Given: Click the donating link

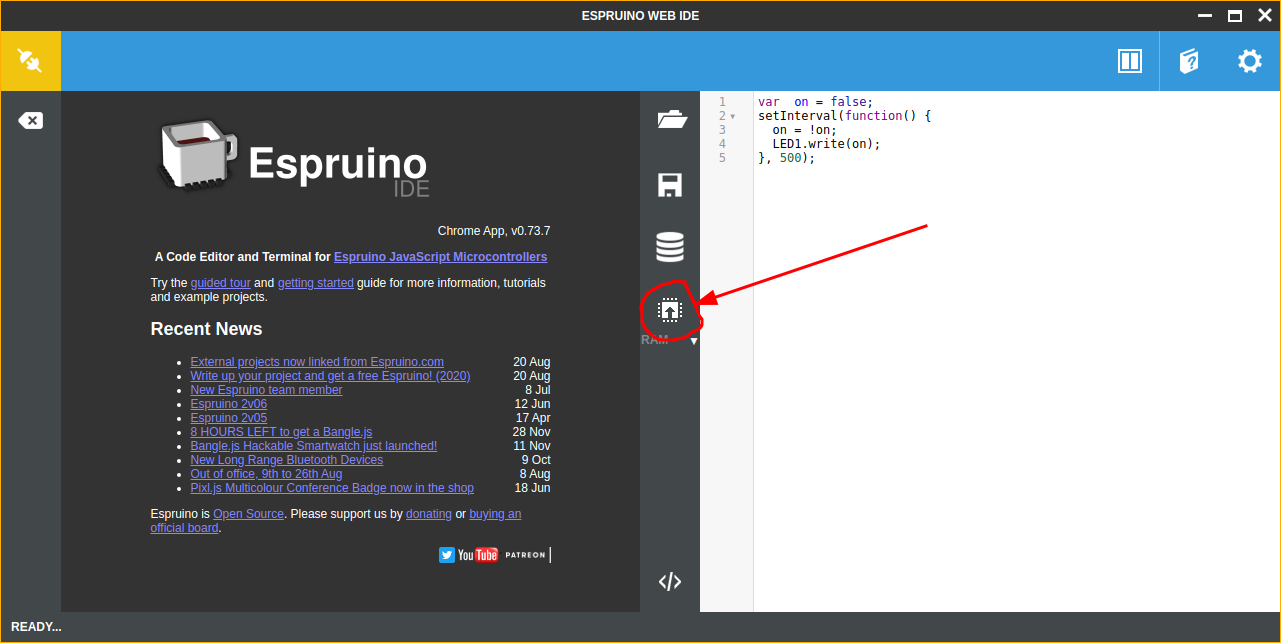Looking at the screenshot, I should pyautogui.click(x=428, y=513).
